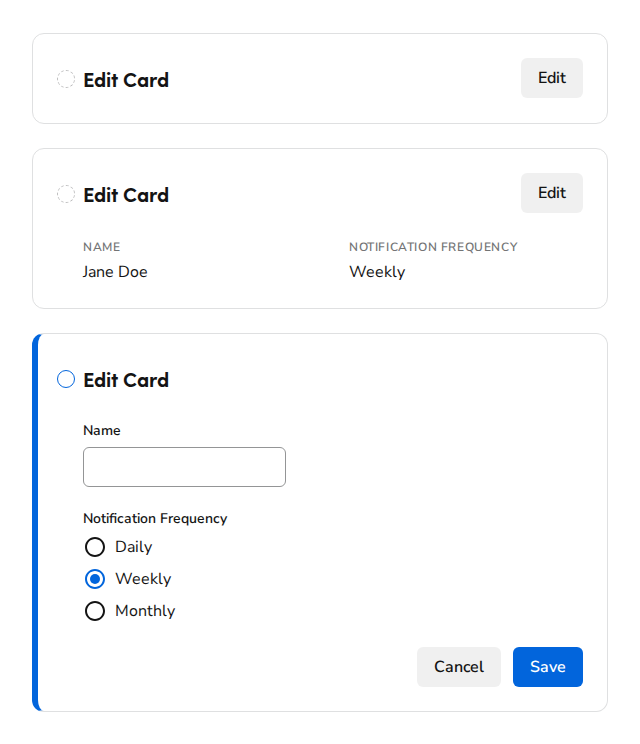The height and width of the screenshot is (744, 640).
Task: Focus the Name text field
Action: point(184,467)
